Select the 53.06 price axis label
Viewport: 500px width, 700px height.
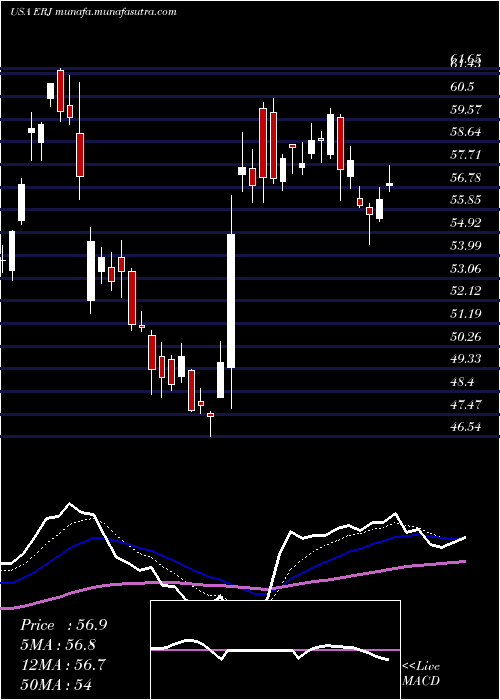[466, 268]
